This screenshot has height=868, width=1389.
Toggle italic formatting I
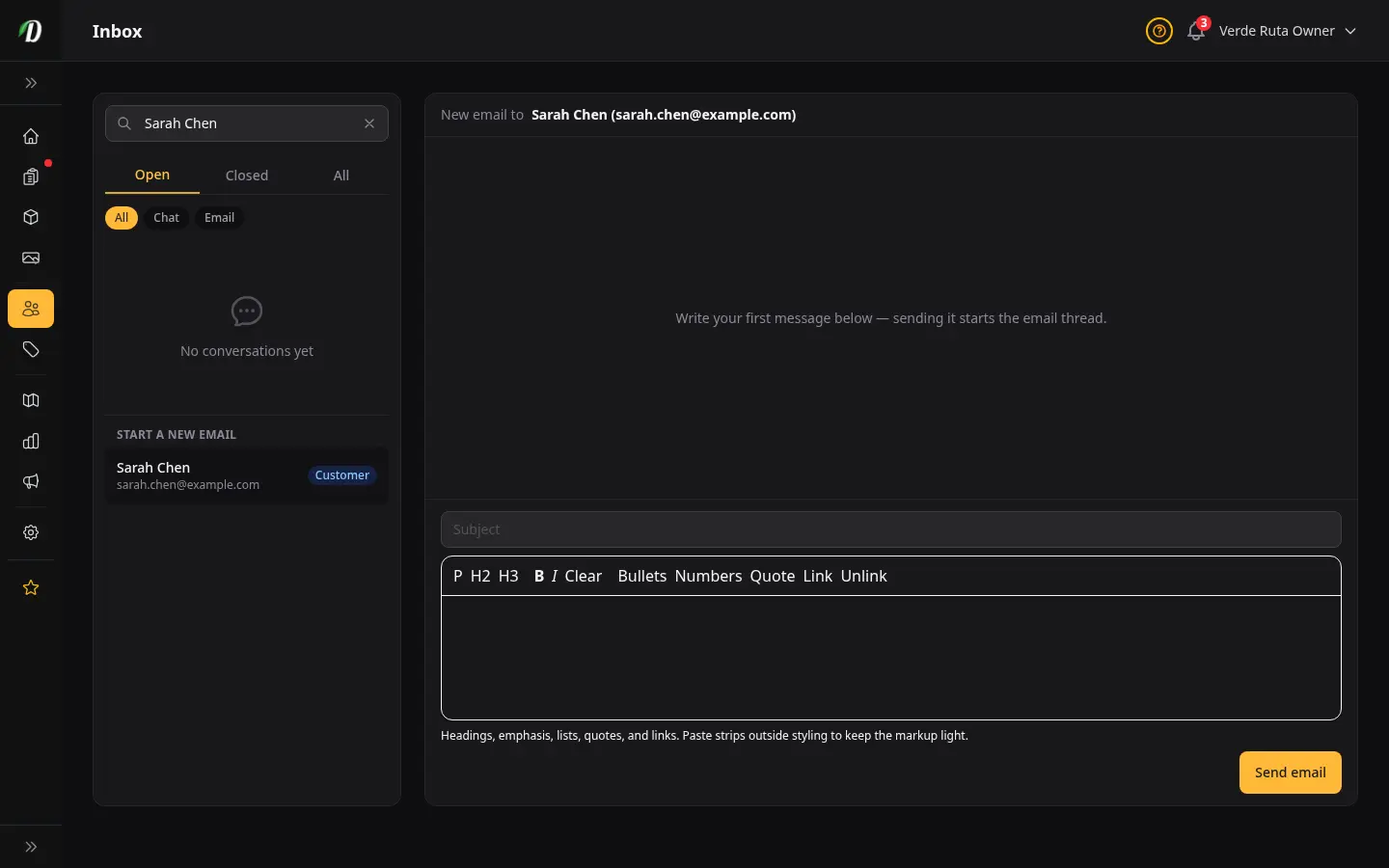coord(555,576)
